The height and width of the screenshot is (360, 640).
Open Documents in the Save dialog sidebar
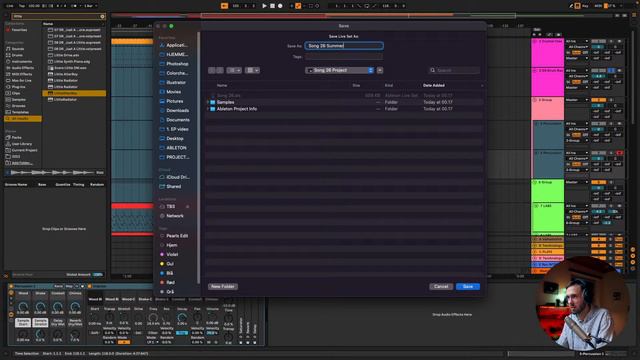(x=175, y=120)
